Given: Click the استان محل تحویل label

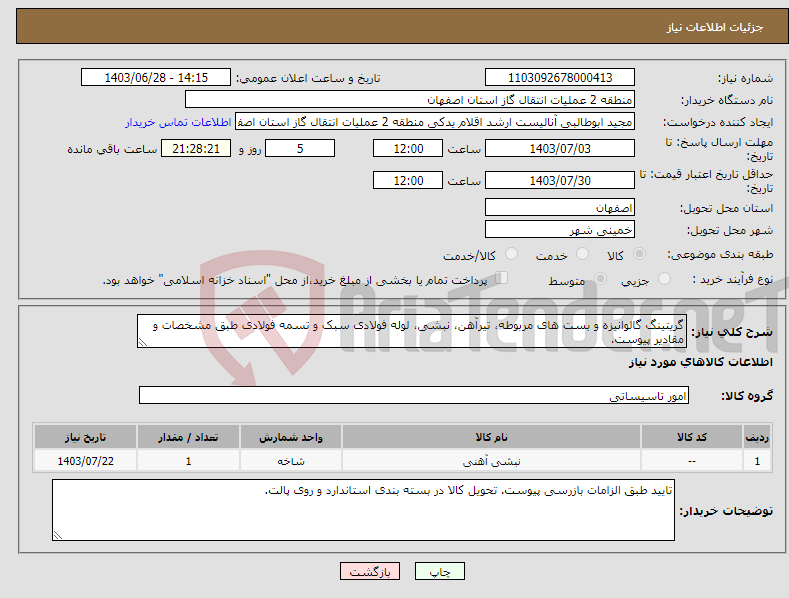Looking at the screenshot, I should (727, 208).
